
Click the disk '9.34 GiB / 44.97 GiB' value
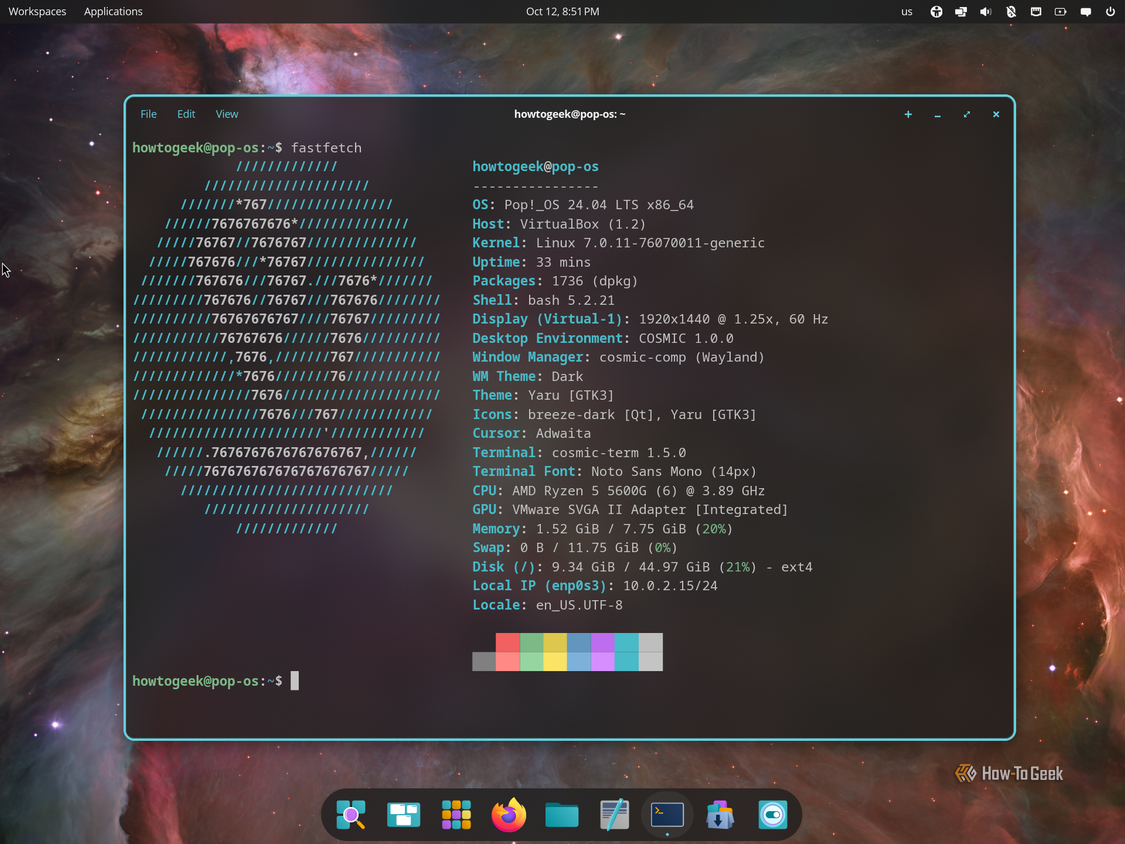click(631, 567)
